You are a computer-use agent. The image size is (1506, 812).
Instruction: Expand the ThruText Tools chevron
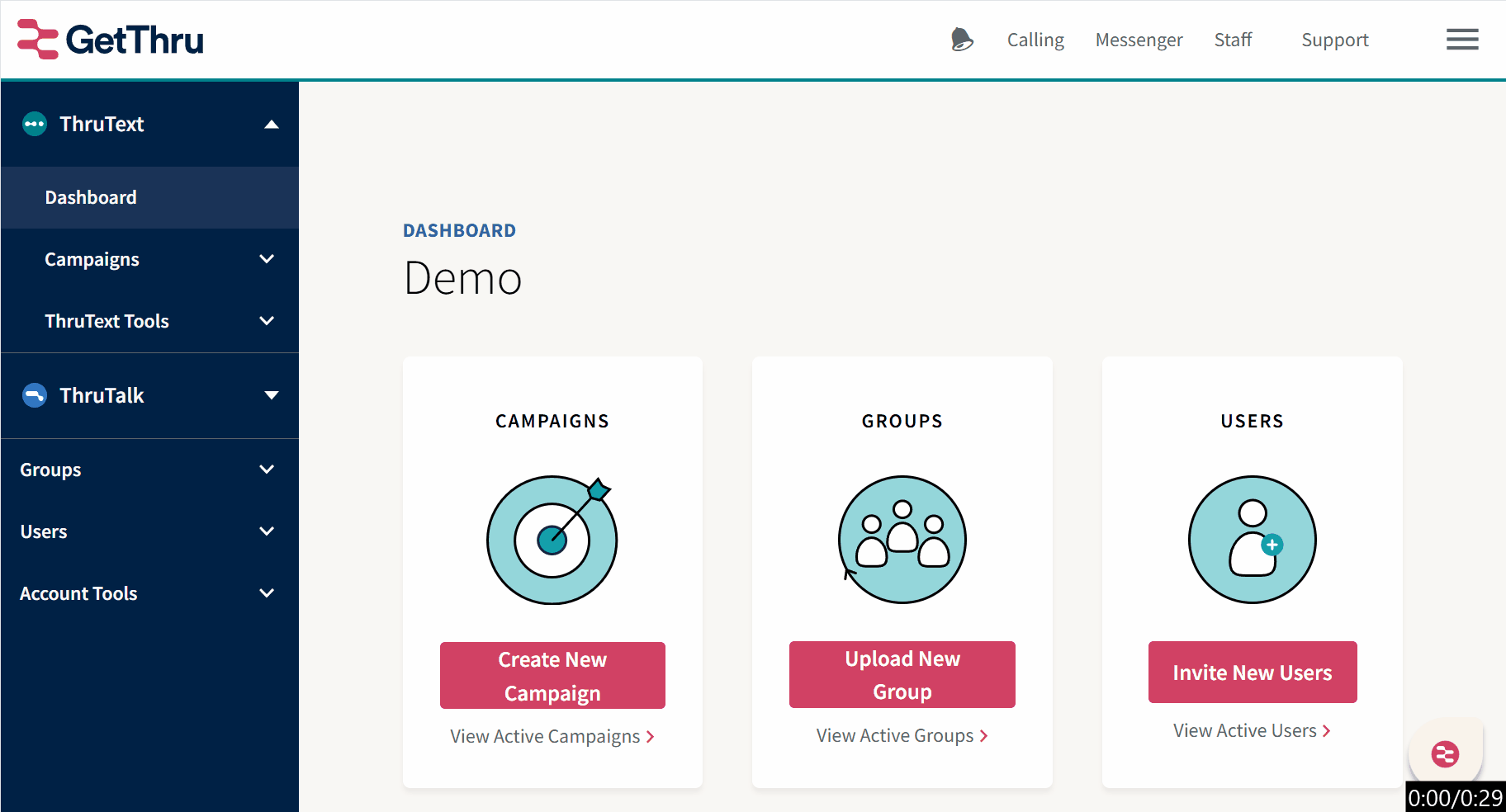click(267, 321)
